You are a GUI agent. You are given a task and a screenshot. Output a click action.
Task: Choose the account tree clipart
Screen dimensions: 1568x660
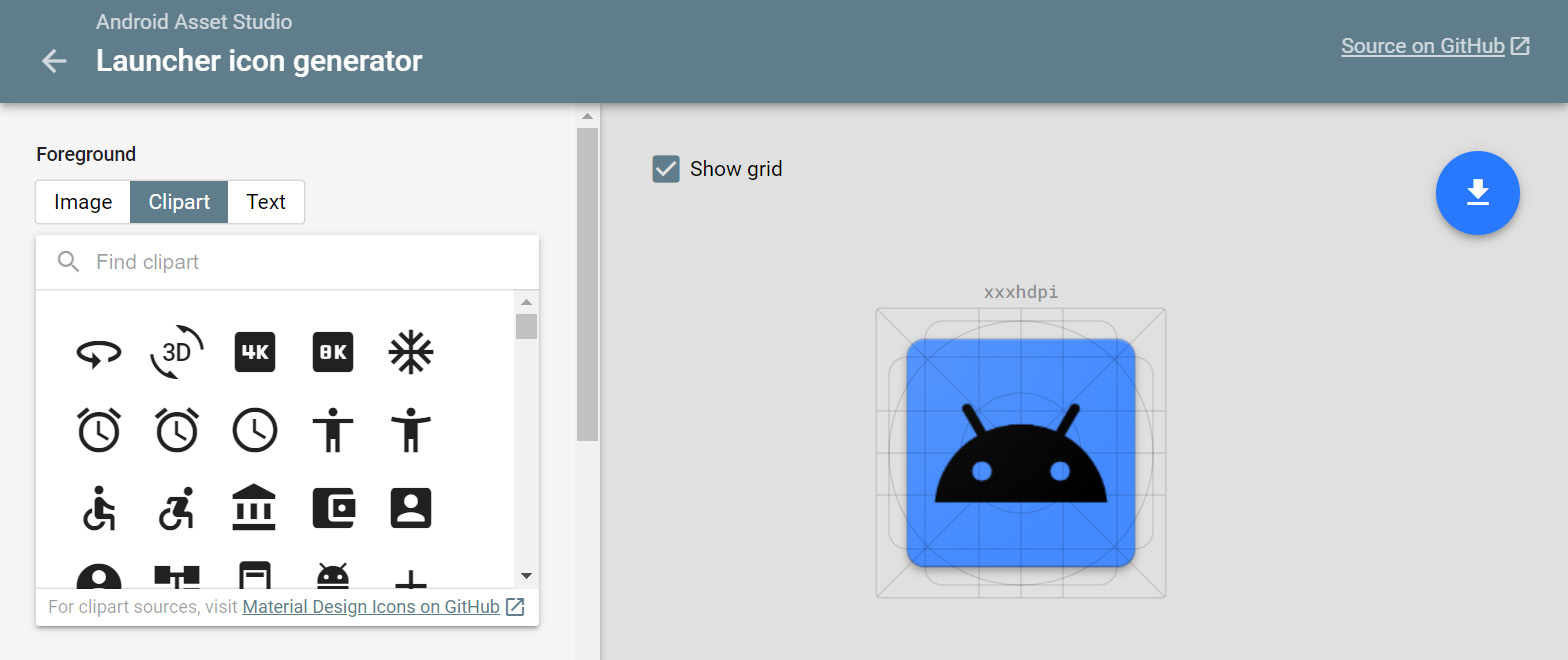click(x=177, y=577)
